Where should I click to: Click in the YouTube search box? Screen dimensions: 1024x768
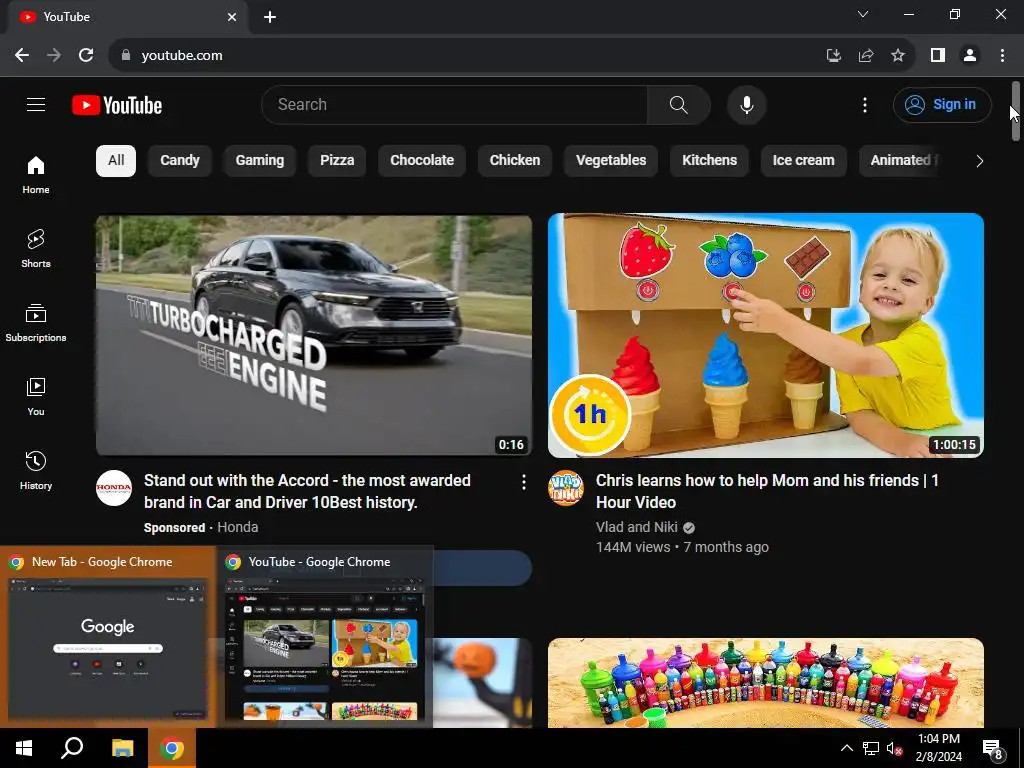point(455,104)
